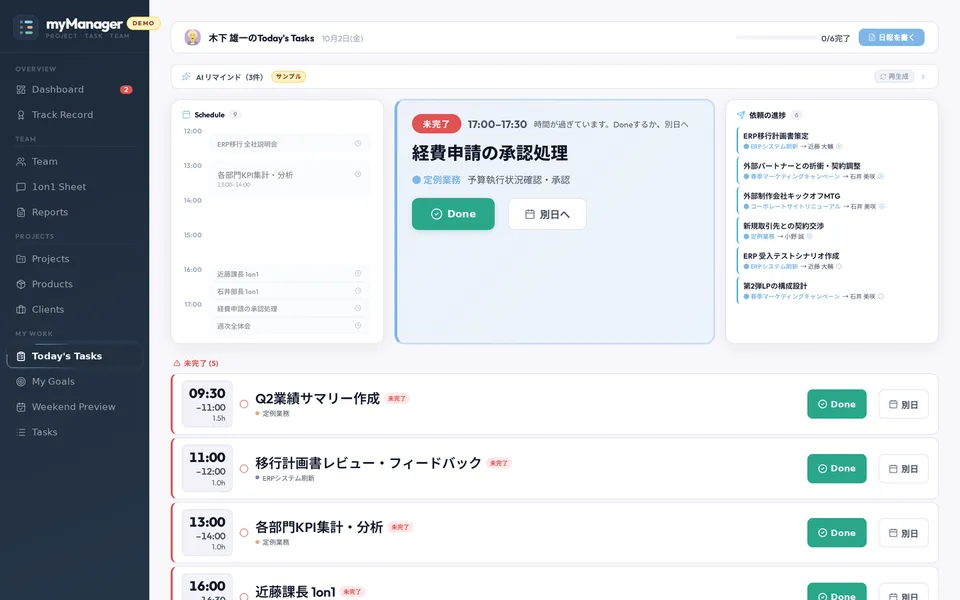
Task: Click the Schedule calendar icon
Action: (x=186, y=114)
